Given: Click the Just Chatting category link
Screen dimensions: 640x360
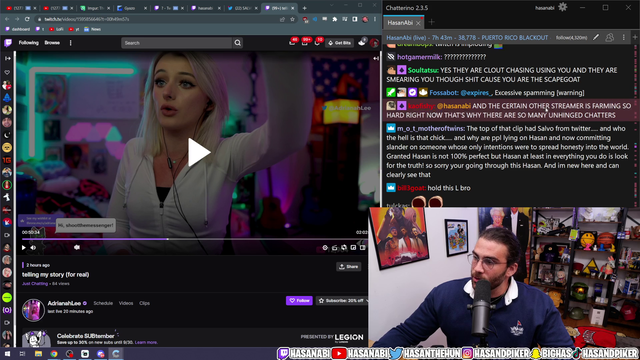Looking at the screenshot, I should point(35,284).
